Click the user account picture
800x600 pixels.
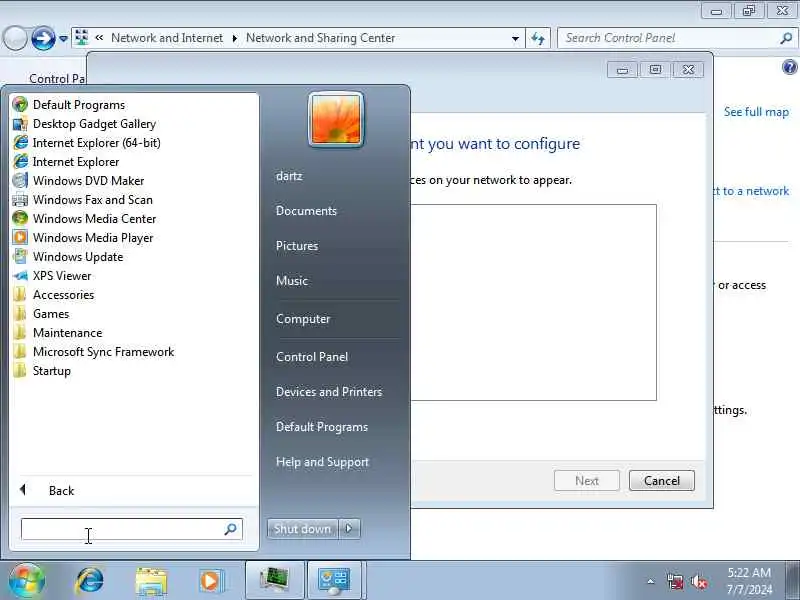(336, 119)
